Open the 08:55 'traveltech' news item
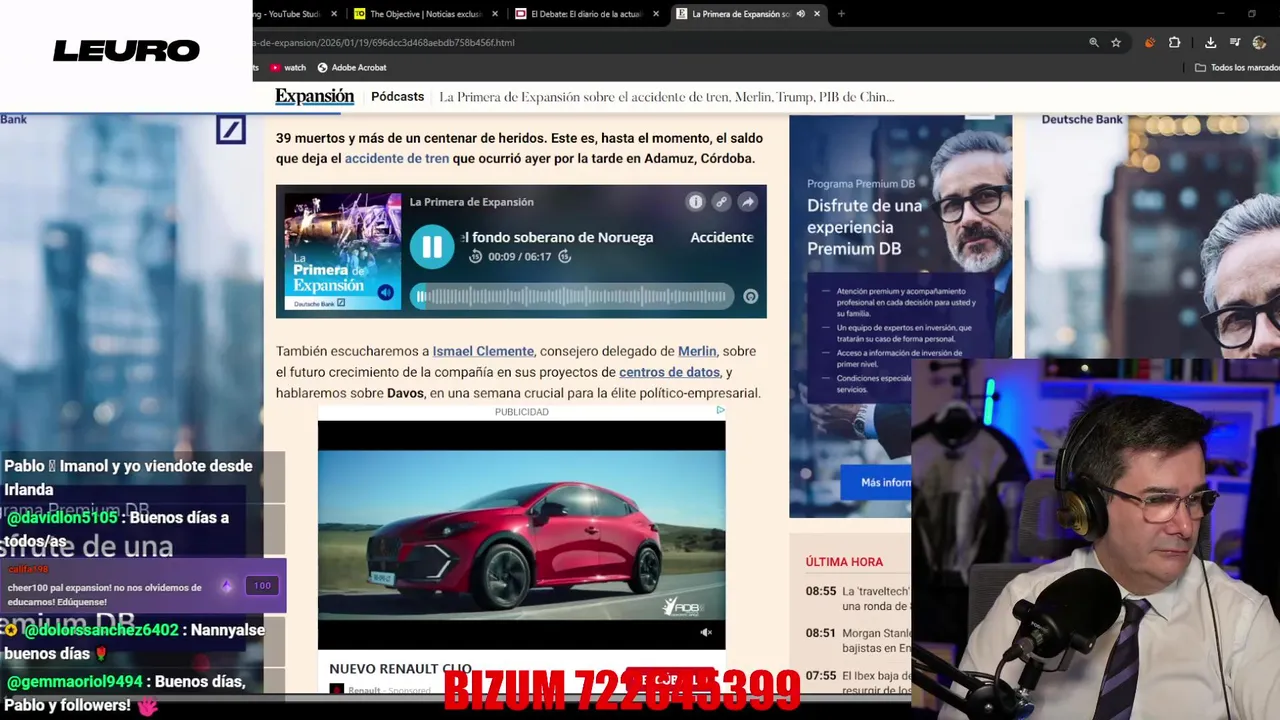This screenshot has height=720, width=1280. pyautogui.click(x=877, y=598)
